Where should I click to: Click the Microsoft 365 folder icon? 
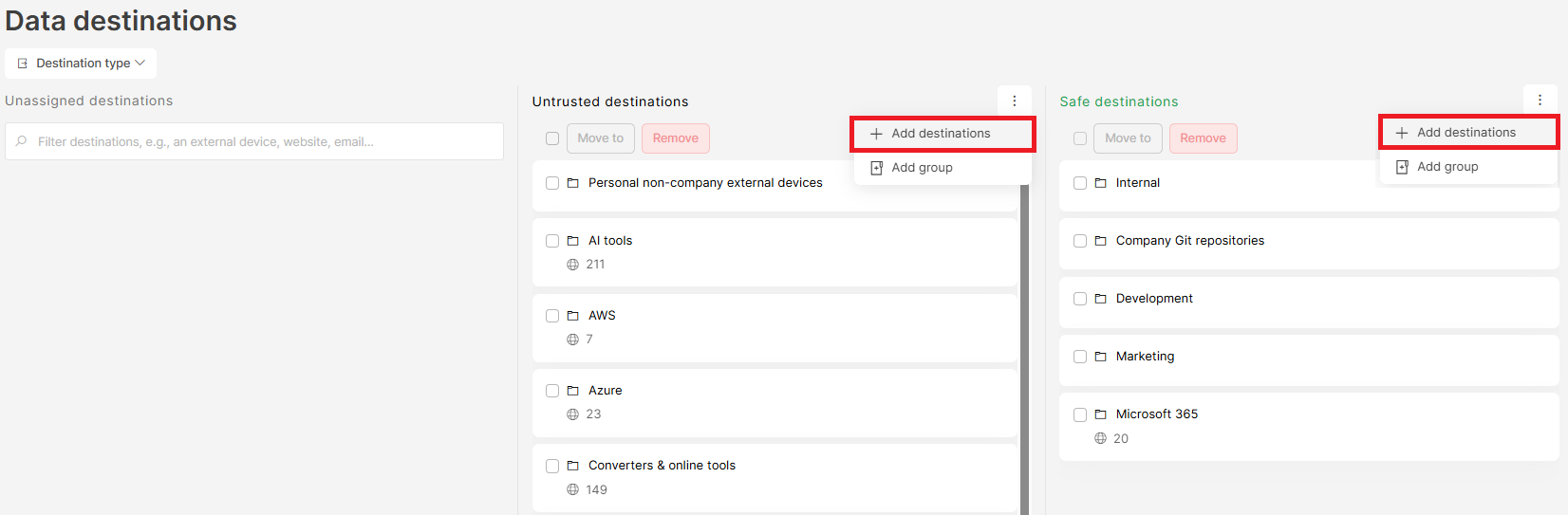(1100, 414)
